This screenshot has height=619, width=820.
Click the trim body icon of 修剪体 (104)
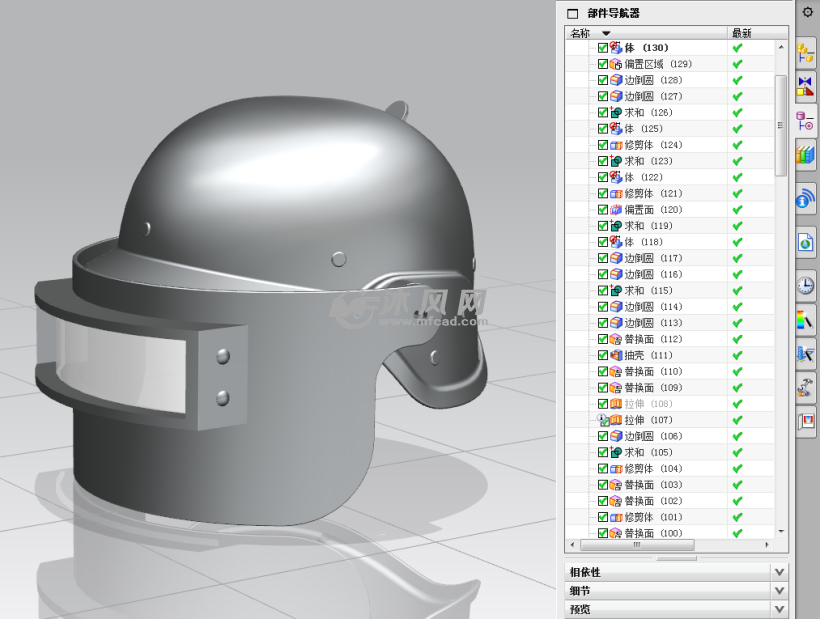616,468
